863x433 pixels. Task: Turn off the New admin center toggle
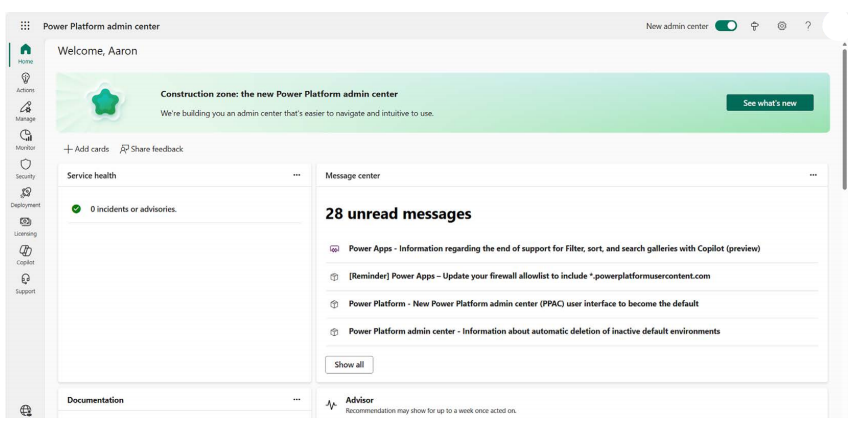(726, 26)
